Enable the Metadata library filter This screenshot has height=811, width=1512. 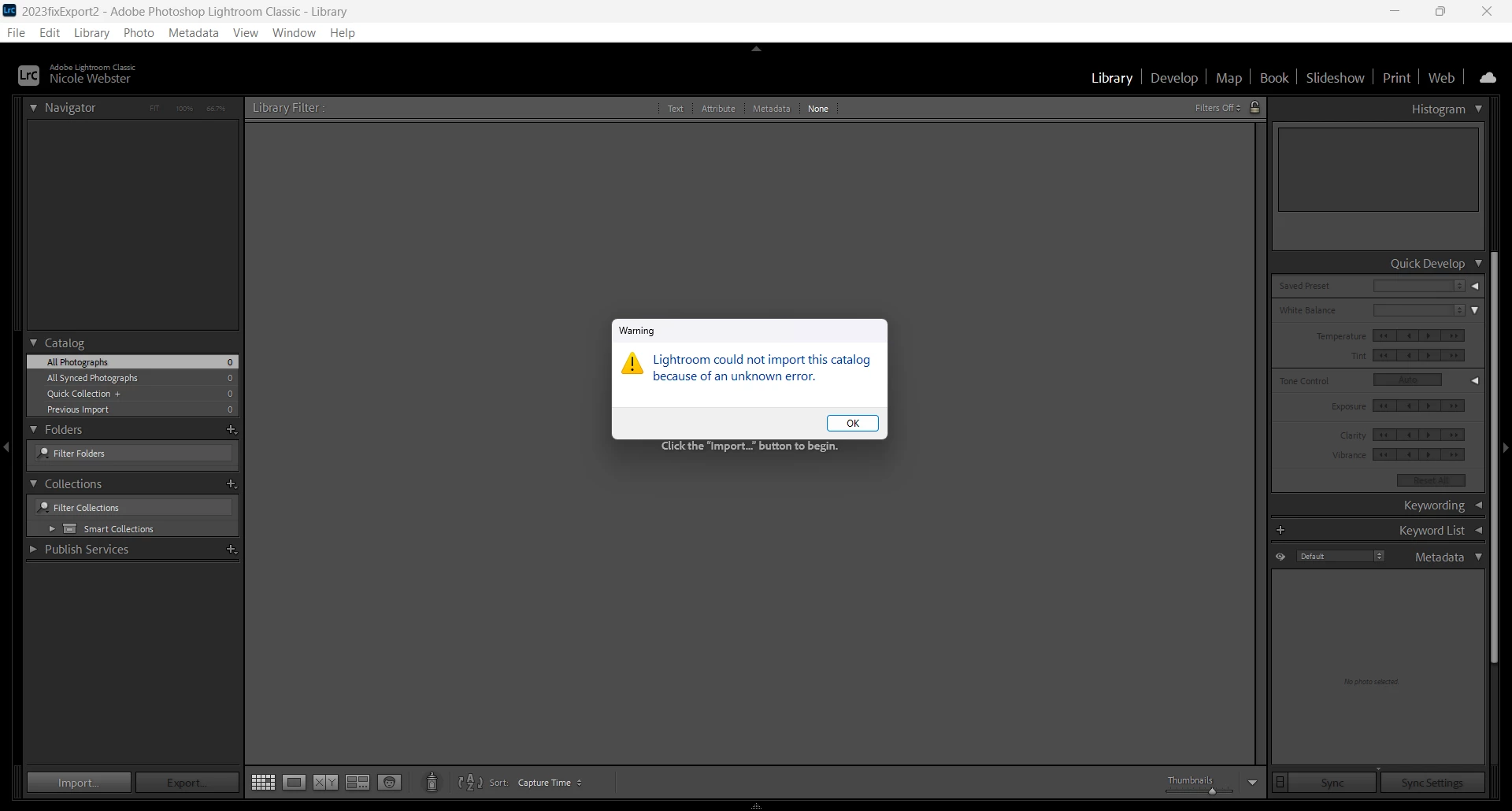click(x=771, y=109)
